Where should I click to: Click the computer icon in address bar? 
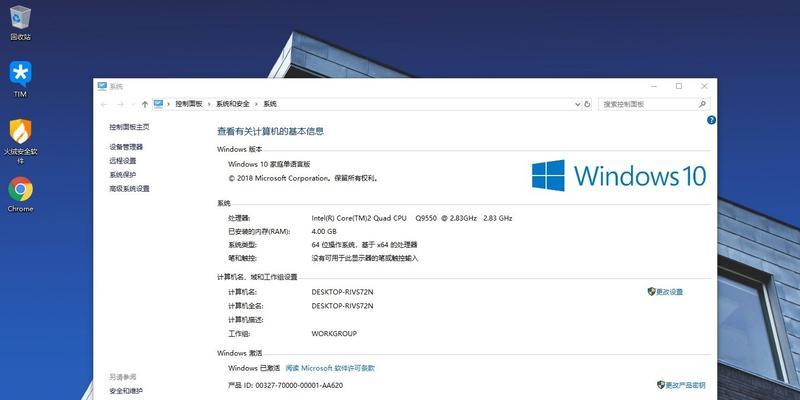159,104
